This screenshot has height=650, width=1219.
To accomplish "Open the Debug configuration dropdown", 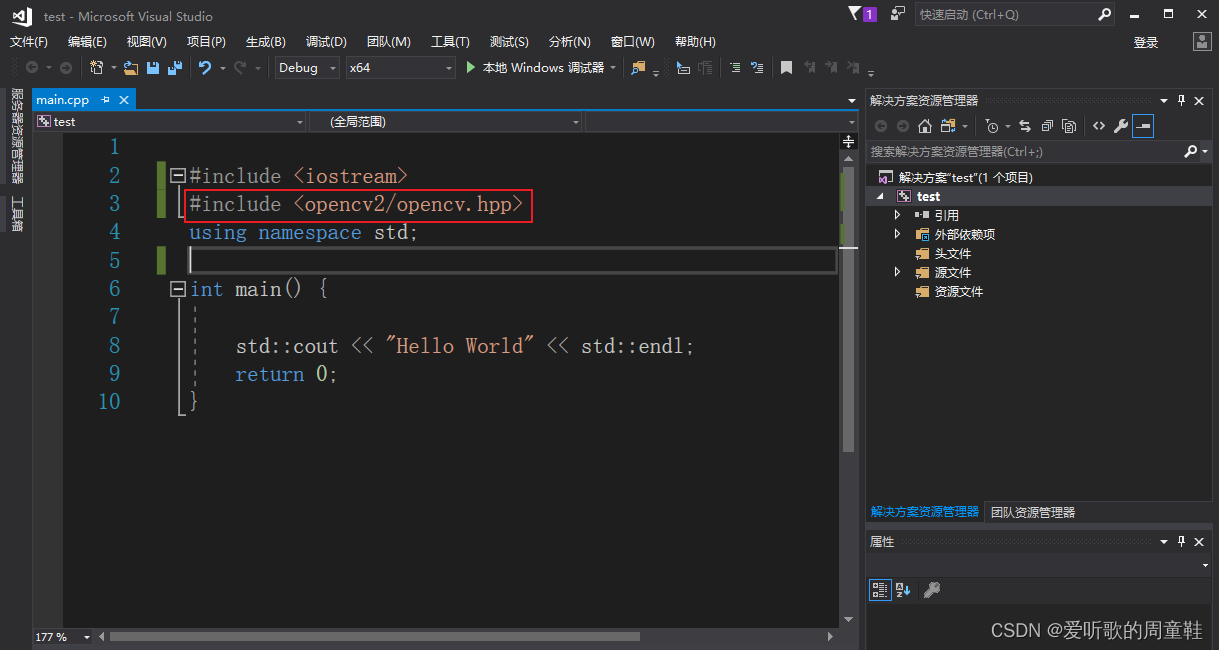I will pos(306,68).
